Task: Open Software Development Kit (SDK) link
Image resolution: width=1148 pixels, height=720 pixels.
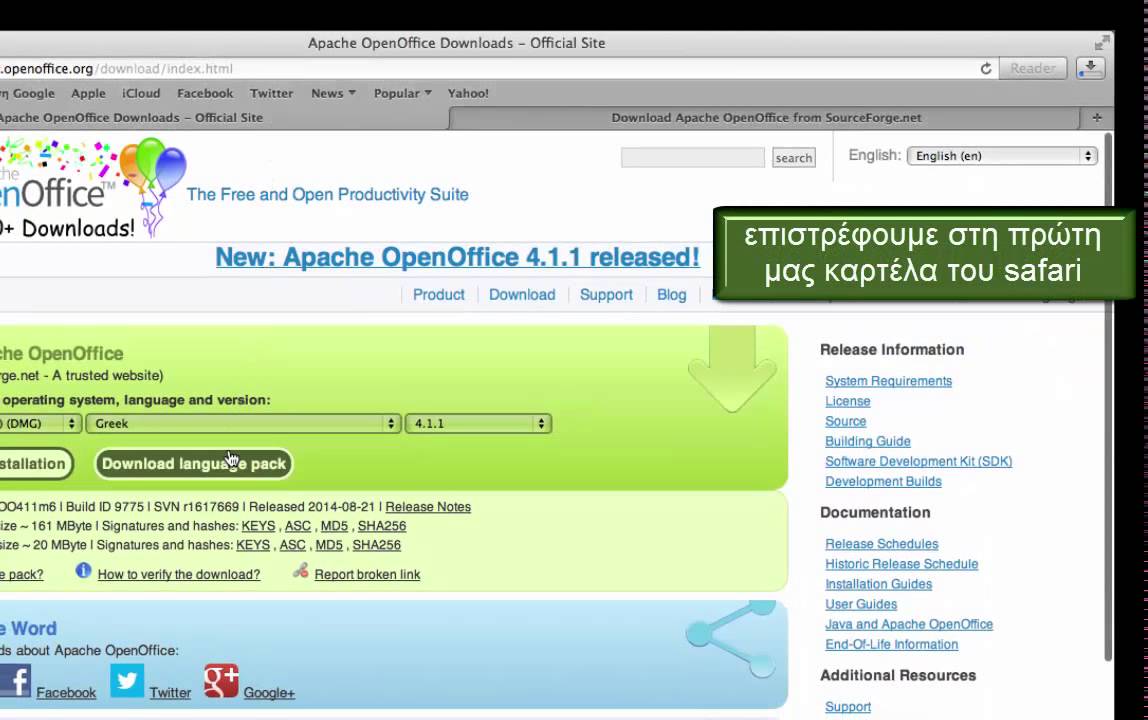Action: click(918, 461)
